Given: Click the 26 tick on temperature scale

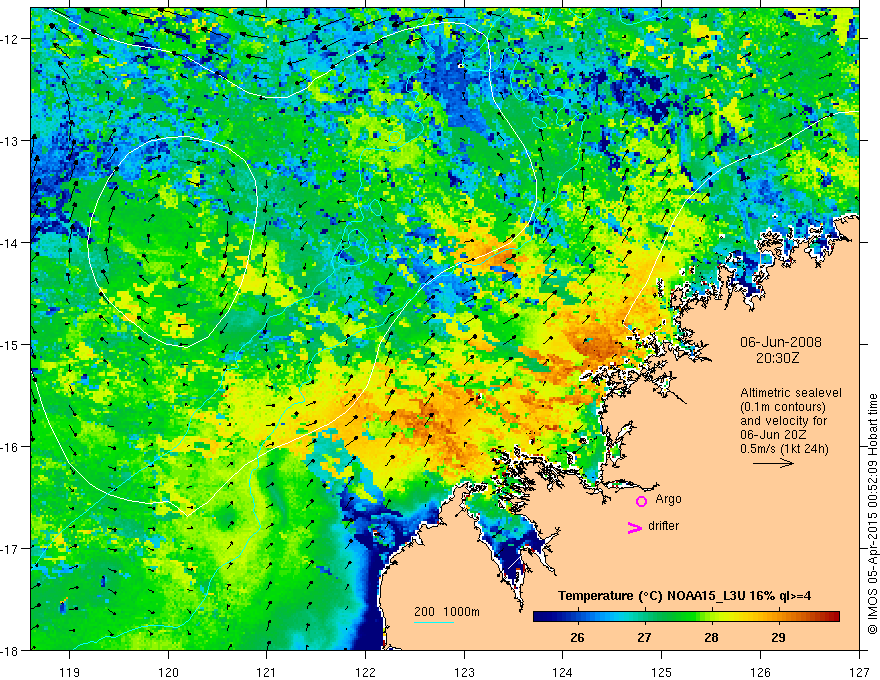Looking at the screenshot, I should pos(577,637).
